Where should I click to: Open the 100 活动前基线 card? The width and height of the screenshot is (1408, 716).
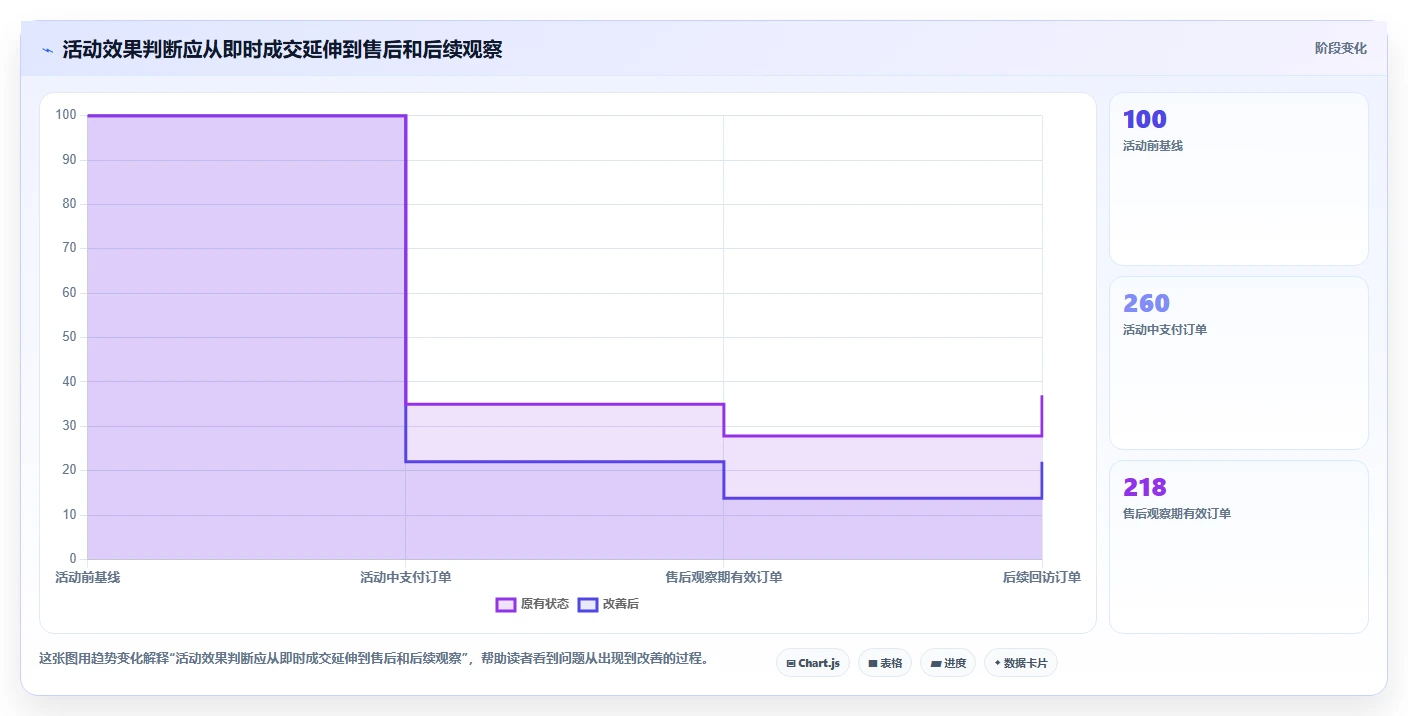click(1239, 179)
